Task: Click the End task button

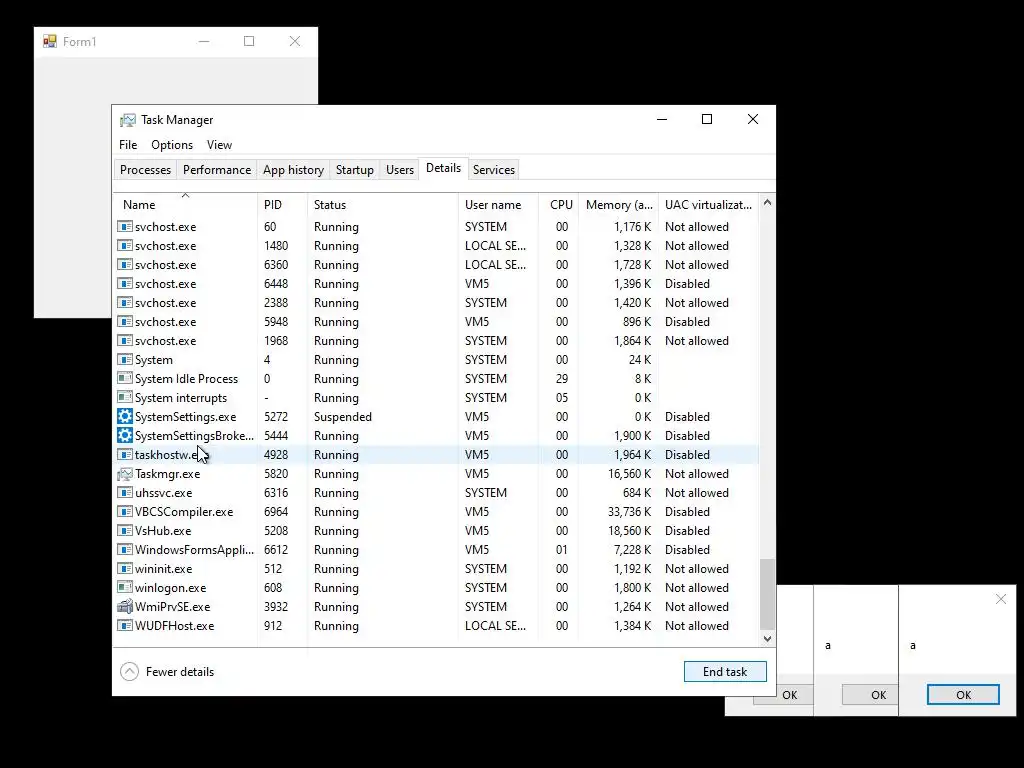Action: pyautogui.click(x=725, y=671)
